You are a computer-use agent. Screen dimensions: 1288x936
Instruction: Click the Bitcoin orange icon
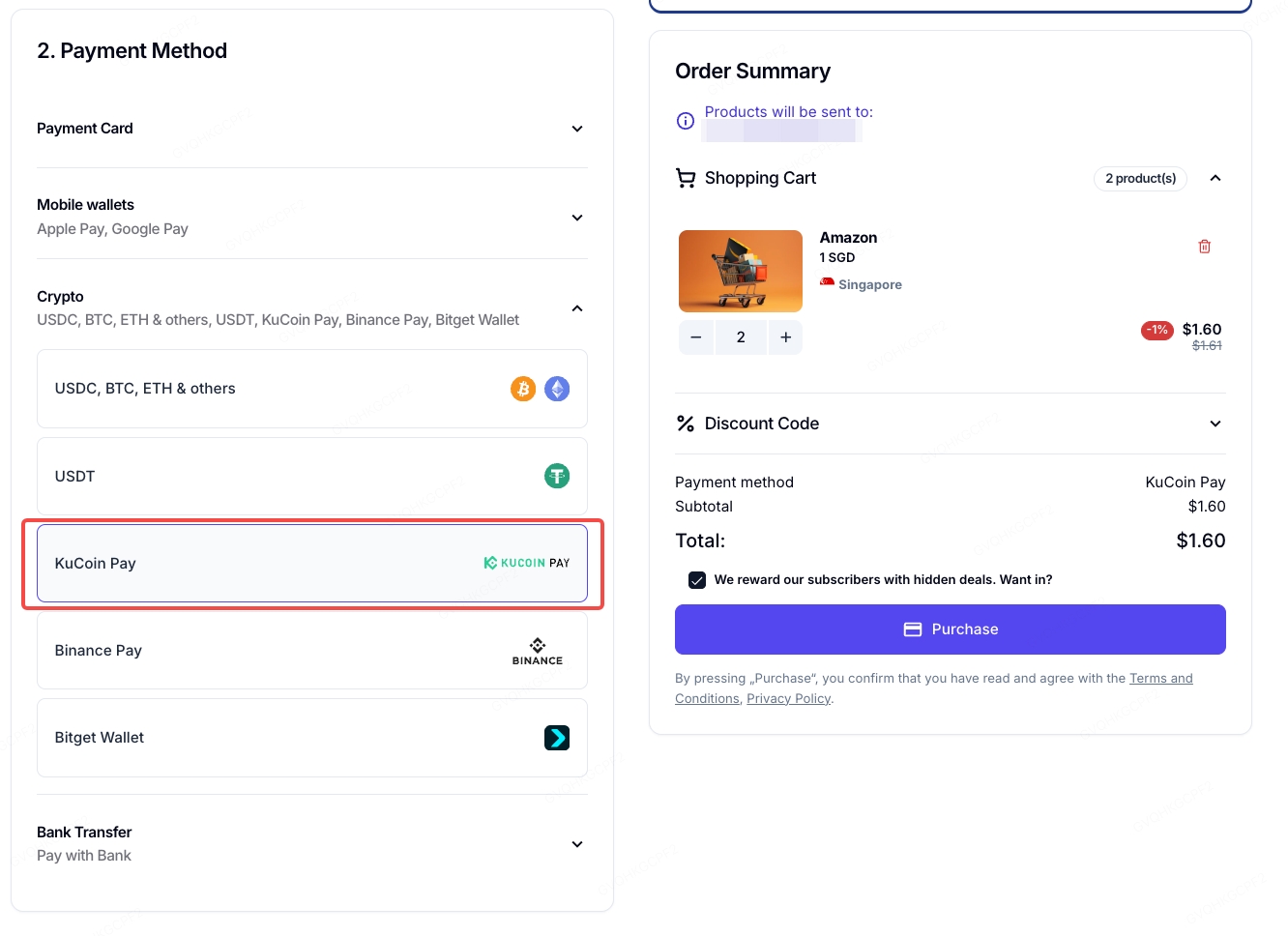click(523, 389)
